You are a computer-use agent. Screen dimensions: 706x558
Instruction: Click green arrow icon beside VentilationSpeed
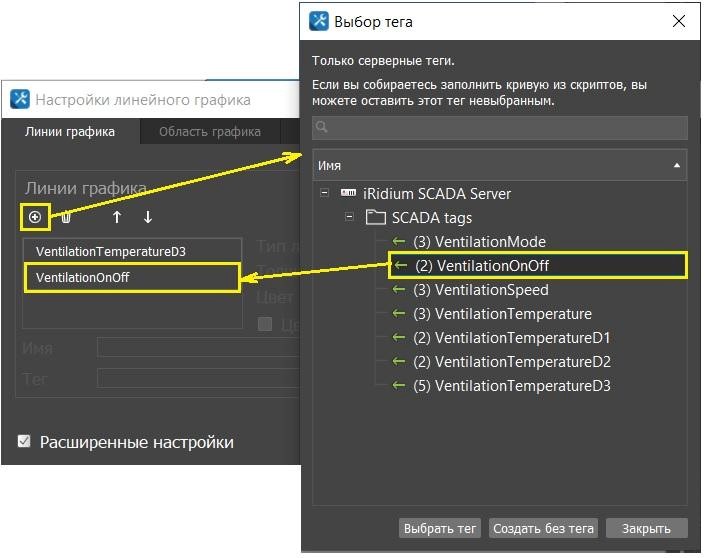coord(399,290)
